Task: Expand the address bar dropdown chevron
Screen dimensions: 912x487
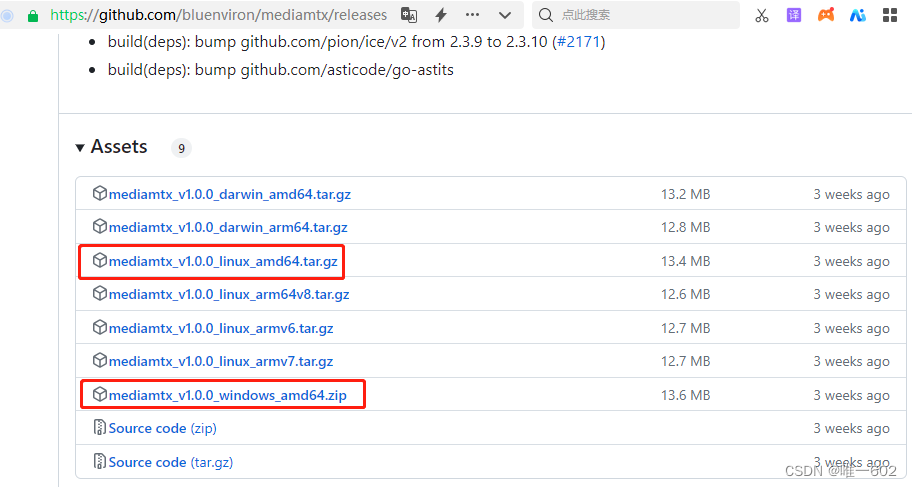Action: (505, 16)
